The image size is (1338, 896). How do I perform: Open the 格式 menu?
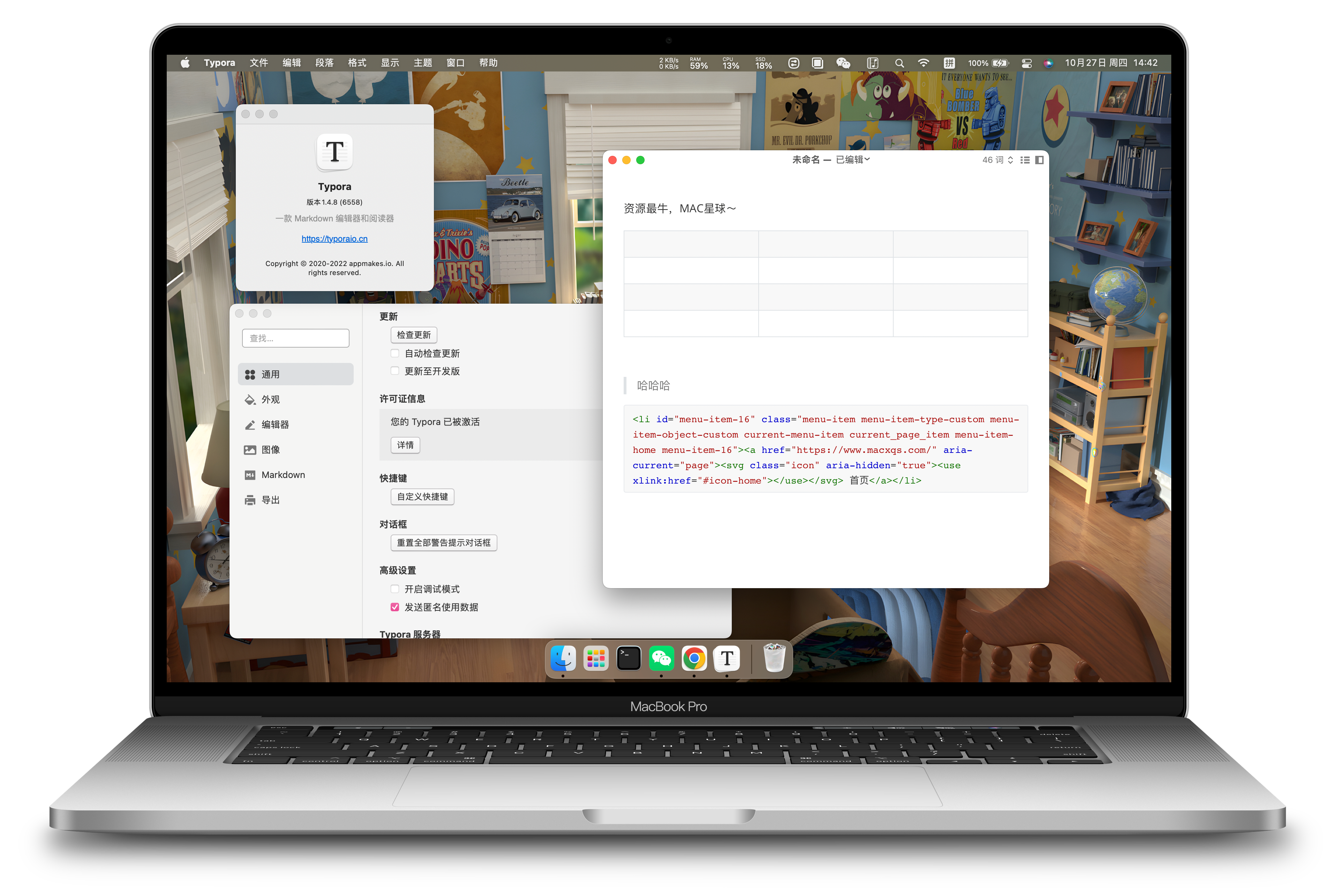357,63
